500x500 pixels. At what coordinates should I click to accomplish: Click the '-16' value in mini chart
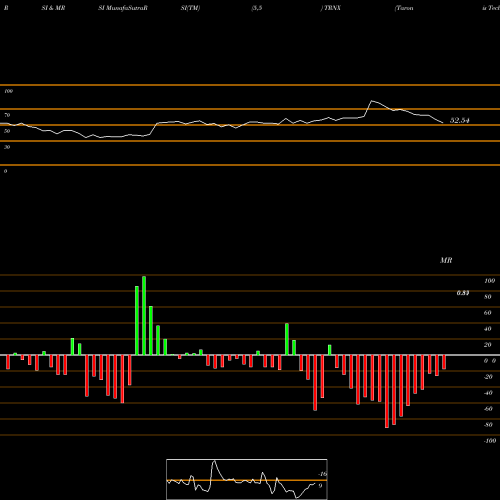point(323,474)
